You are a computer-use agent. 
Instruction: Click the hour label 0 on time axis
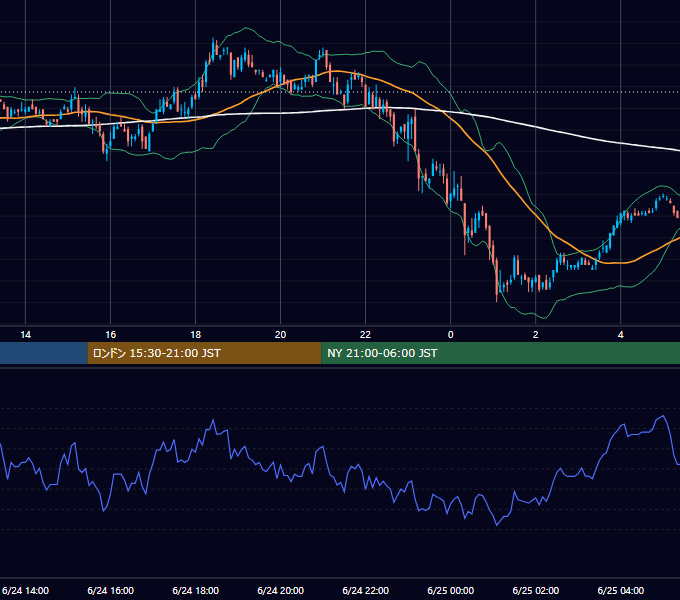(x=451, y=335)
